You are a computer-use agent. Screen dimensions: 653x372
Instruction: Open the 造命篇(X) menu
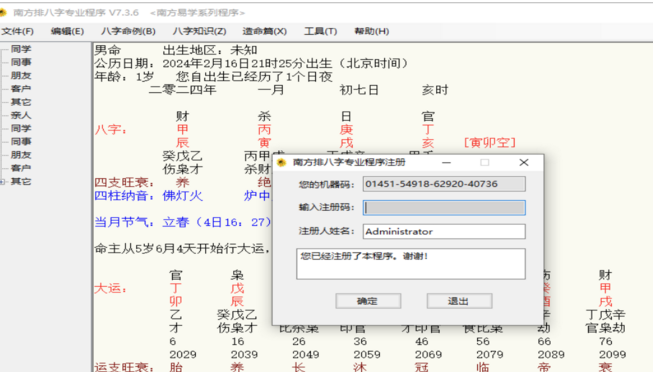click(x=264, y=31)
